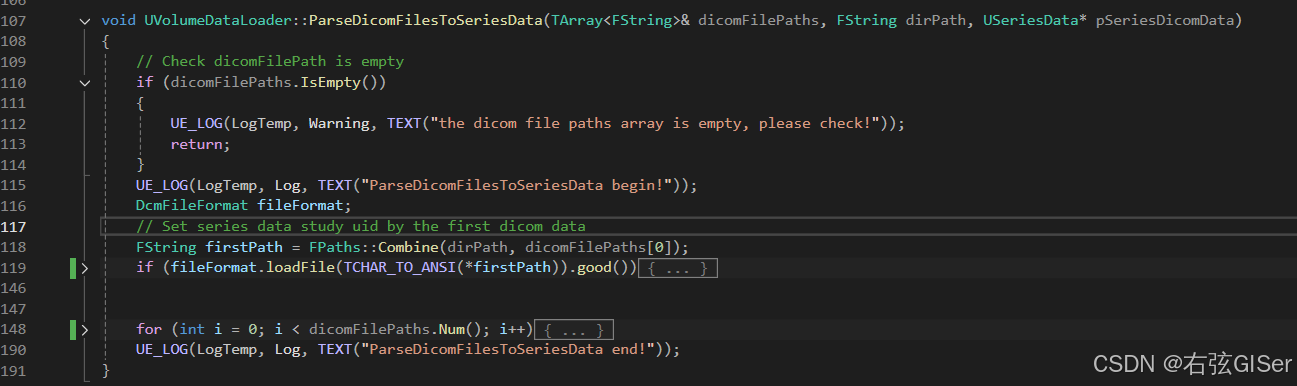
Task: Collapse the if IsEmpty block at line 110
Action: 84,83
